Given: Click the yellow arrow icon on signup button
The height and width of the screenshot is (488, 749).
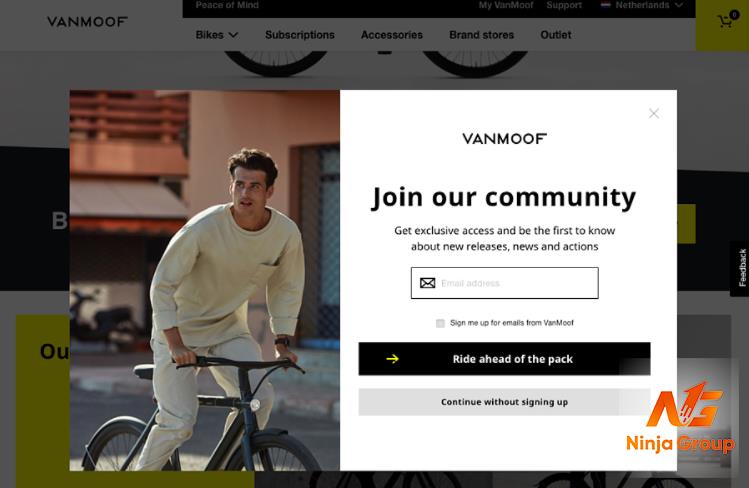Looking at the screenshot, I should [x=393, y=359].
